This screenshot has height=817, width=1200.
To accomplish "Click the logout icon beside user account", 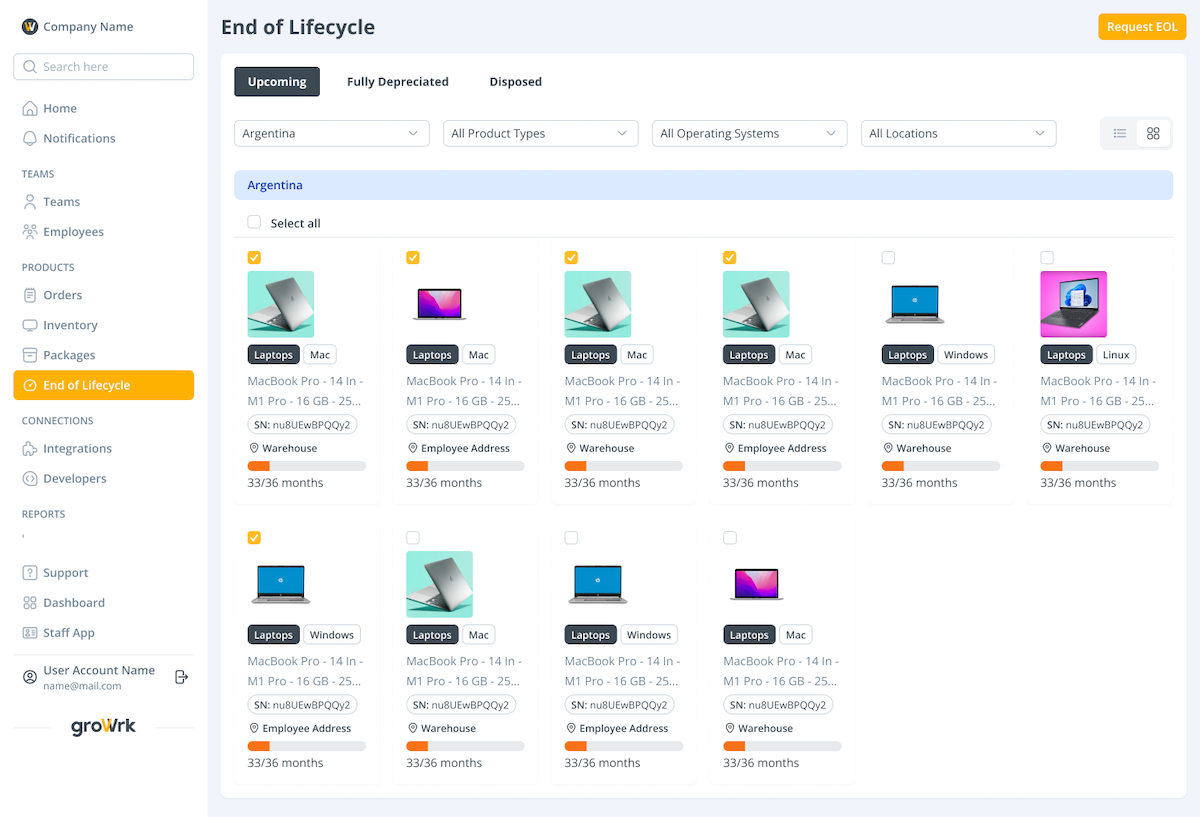I will pyautogui.click(x=181, y=677).
